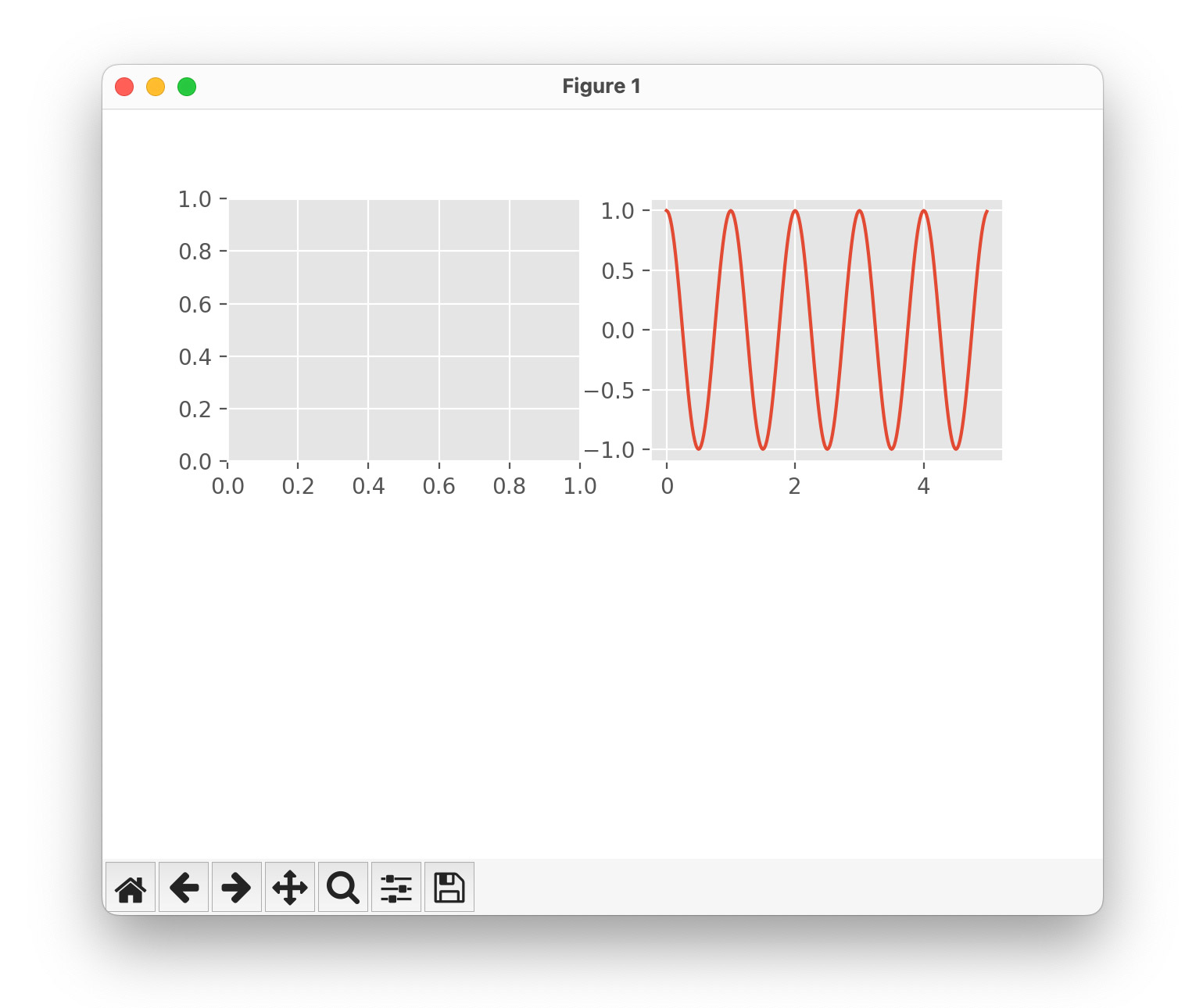Click the x-axis tick label 4
1203x1008 pixels.
click(x=923, y=487)
